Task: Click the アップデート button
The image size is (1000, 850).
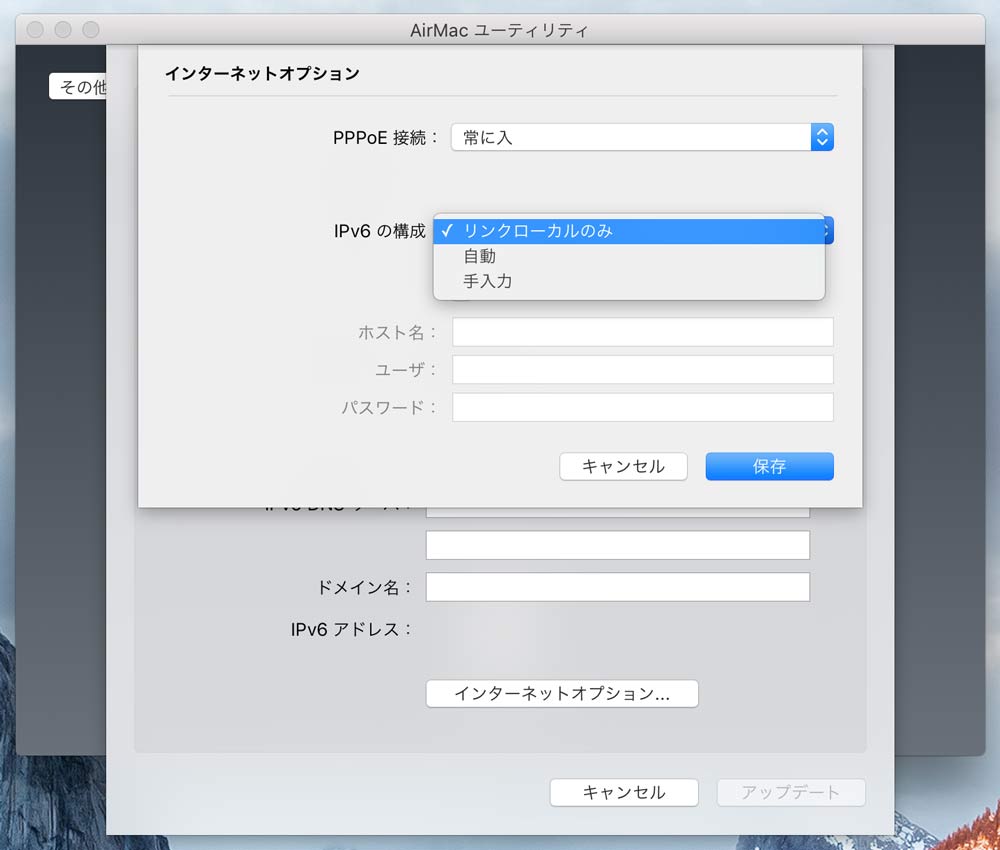Action: 791,792
